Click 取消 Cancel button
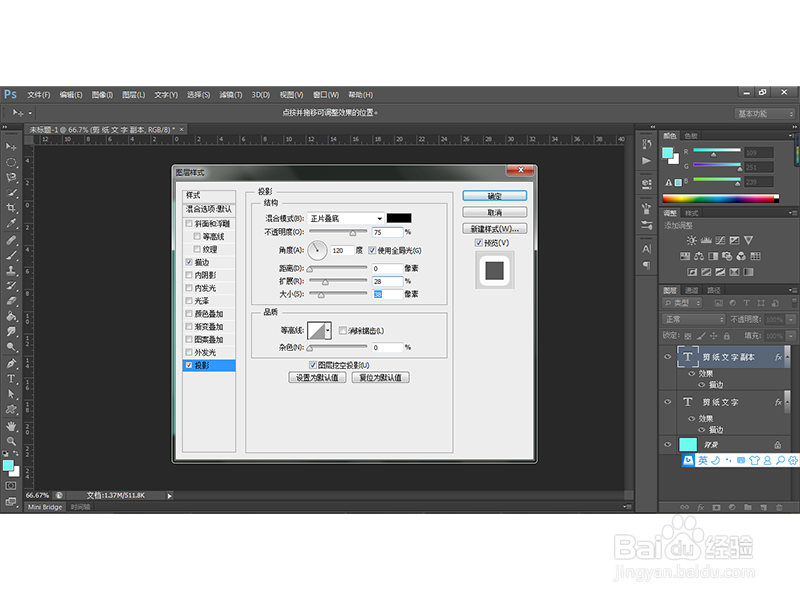The width and height of the screenshot is (800, 600). [494, 212]
